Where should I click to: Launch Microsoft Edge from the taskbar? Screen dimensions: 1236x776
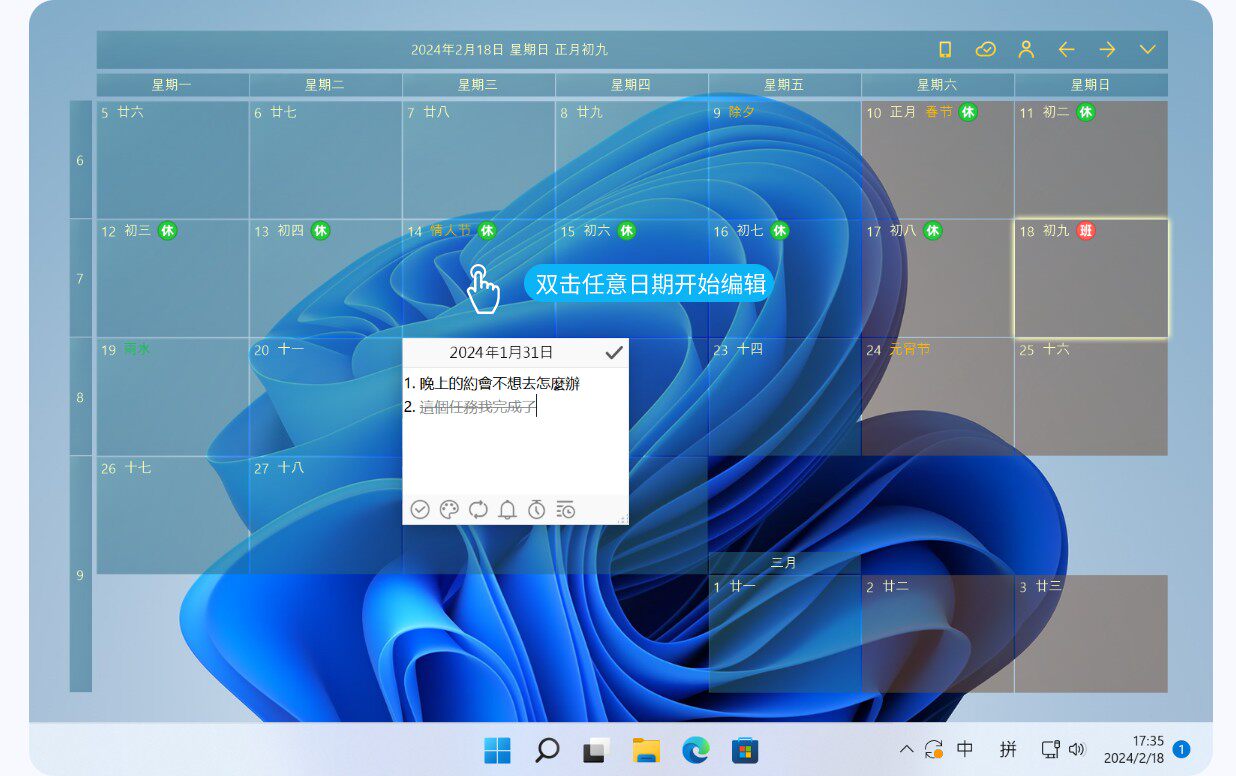click(x=696, y=749)
